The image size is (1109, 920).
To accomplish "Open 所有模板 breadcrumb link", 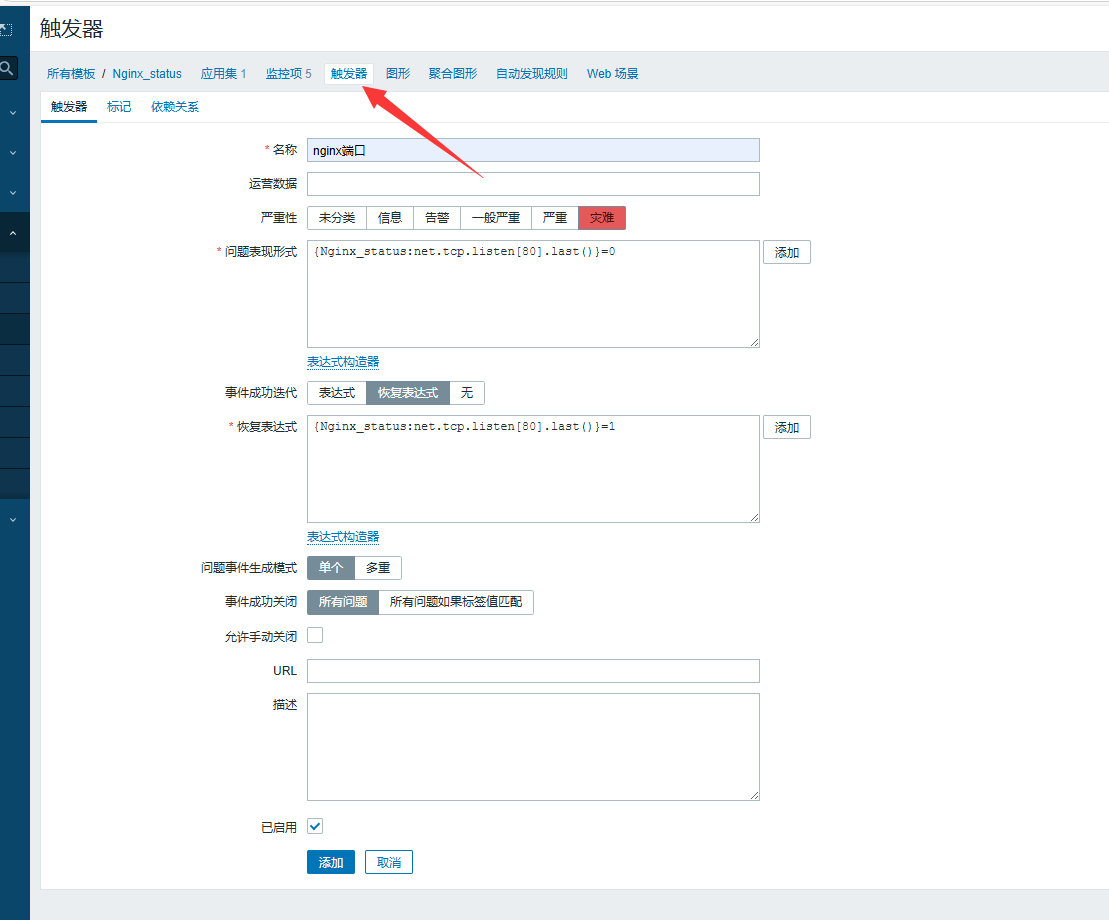I will (71, 74).
